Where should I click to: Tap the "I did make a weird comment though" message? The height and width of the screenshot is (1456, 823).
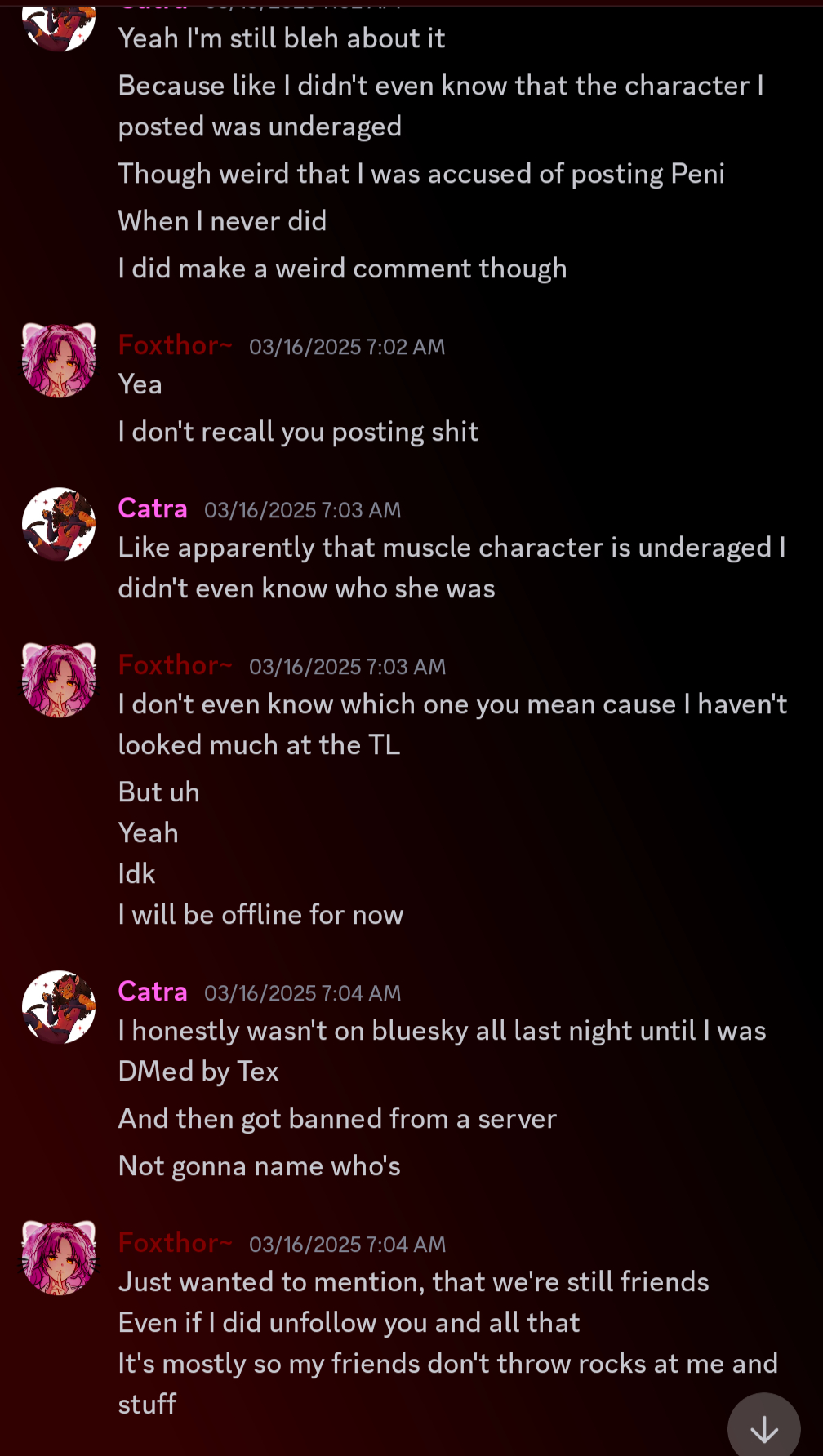tap(342, 269)
